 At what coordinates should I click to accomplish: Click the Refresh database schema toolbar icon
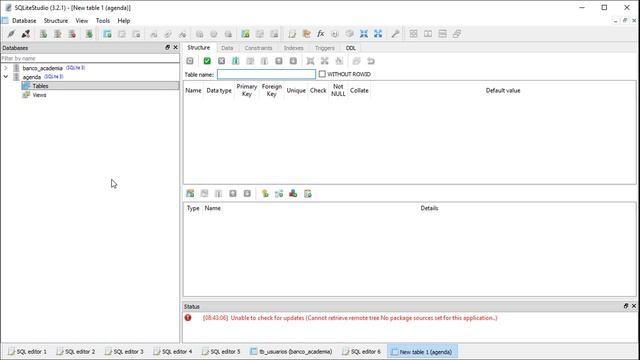(89, 34)
